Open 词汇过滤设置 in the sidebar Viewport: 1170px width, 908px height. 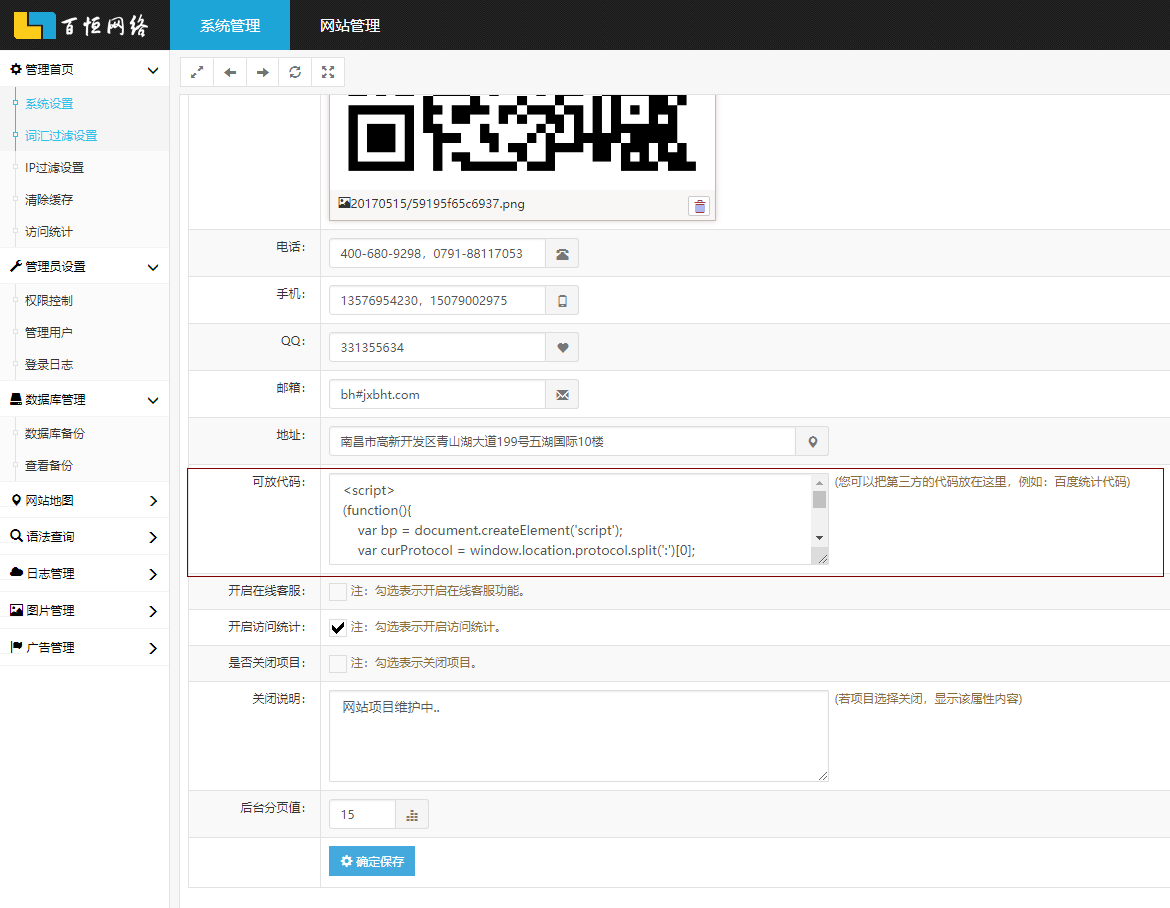pos(61,136)
